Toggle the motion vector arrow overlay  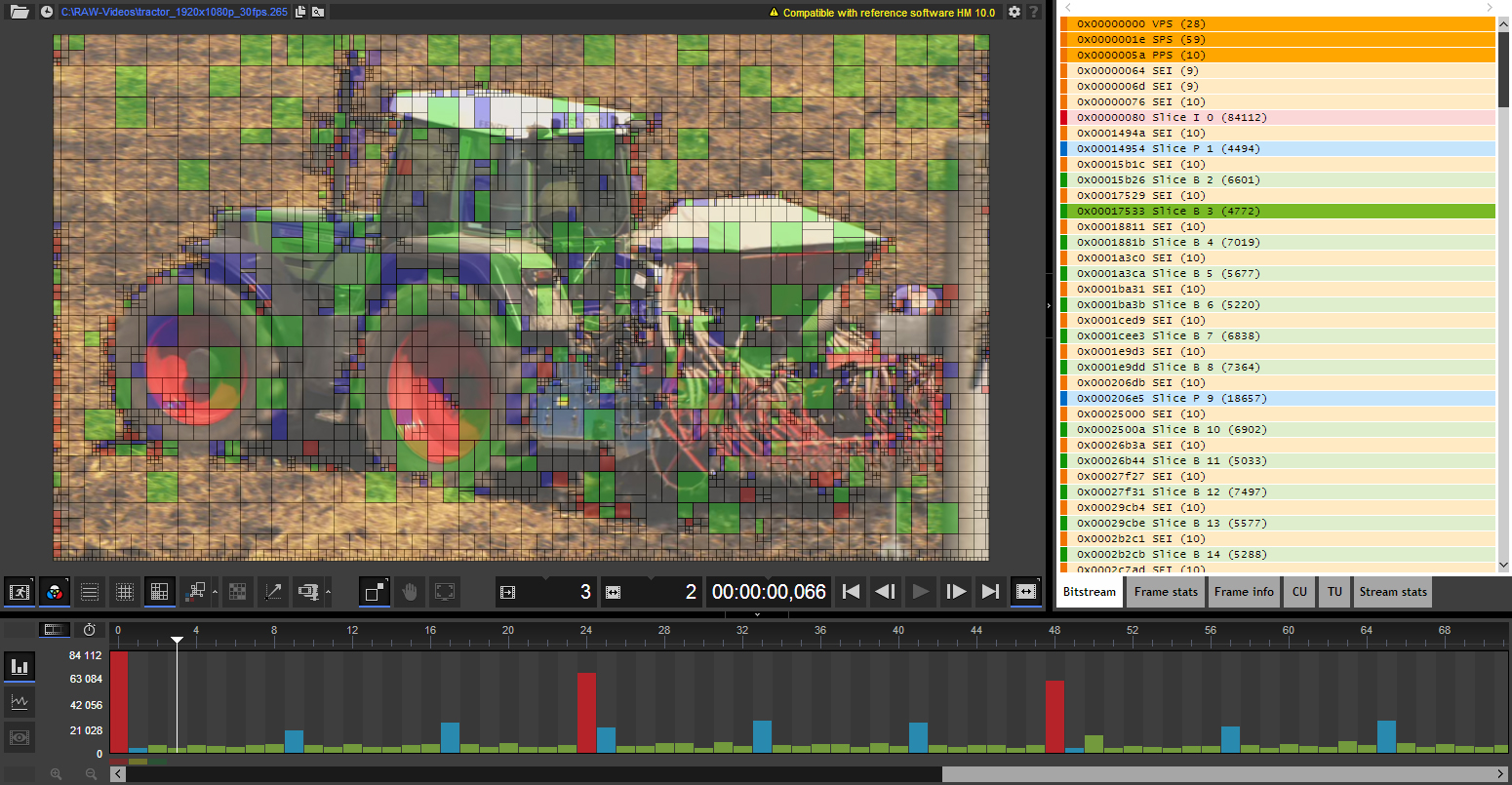[273, 592]
